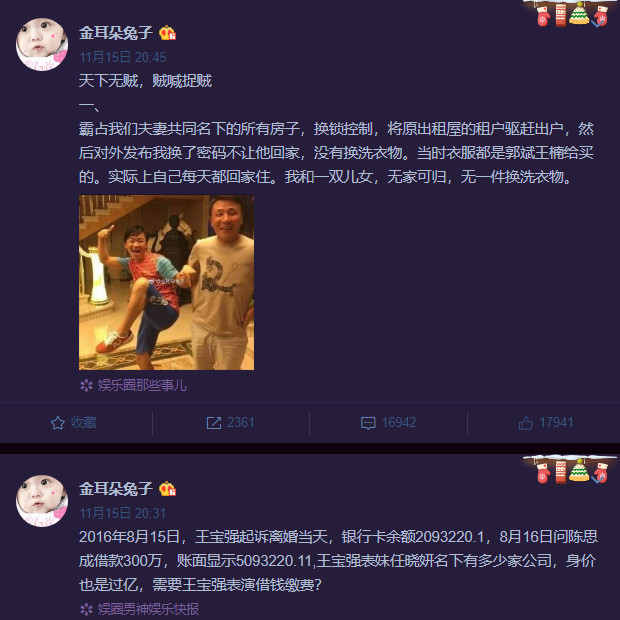Click the 11月15日 20:45 timestamp
Screen dimensions: 620x620
pyautogui.click(x=123, y=57)
